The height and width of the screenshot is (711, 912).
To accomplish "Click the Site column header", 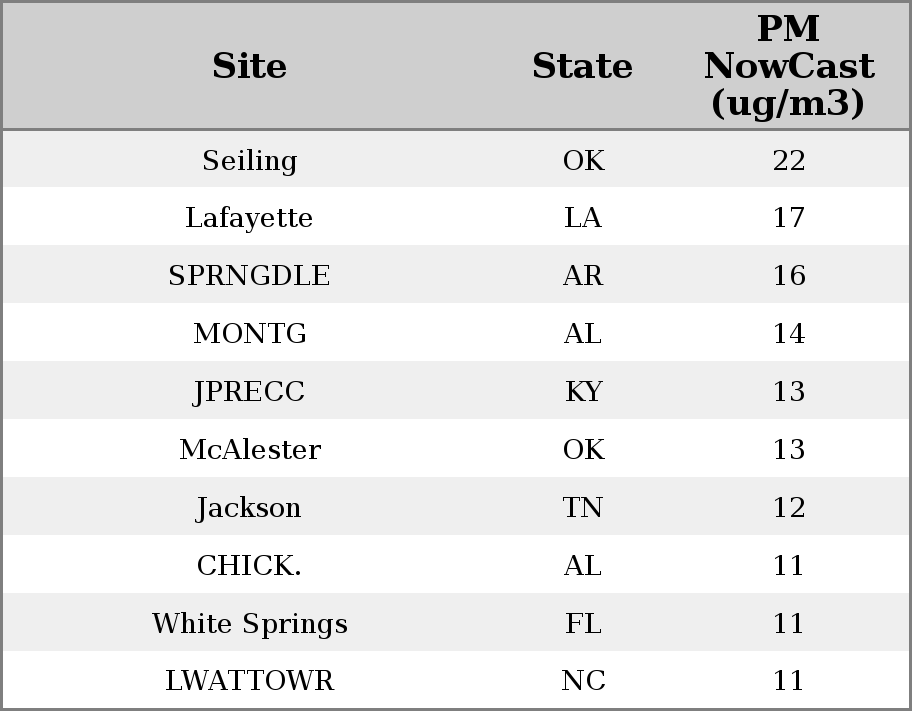I will (249, 66).
